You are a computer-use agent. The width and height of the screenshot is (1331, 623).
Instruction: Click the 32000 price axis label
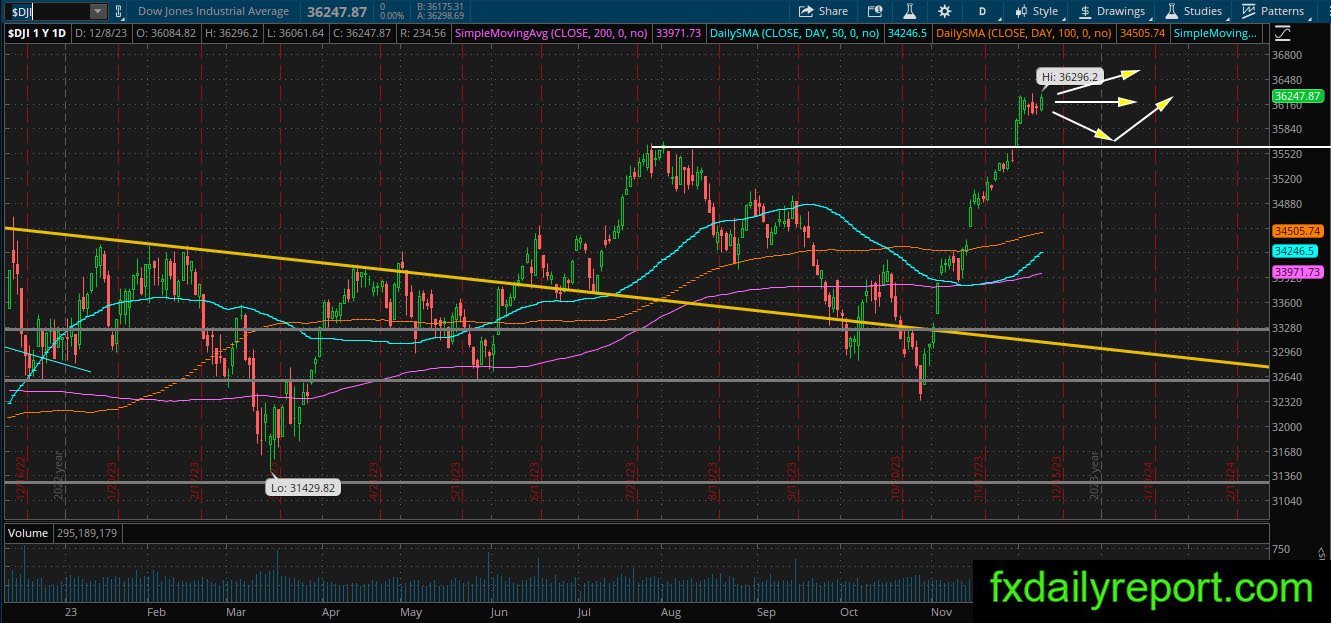click(x=1287, y=427)
